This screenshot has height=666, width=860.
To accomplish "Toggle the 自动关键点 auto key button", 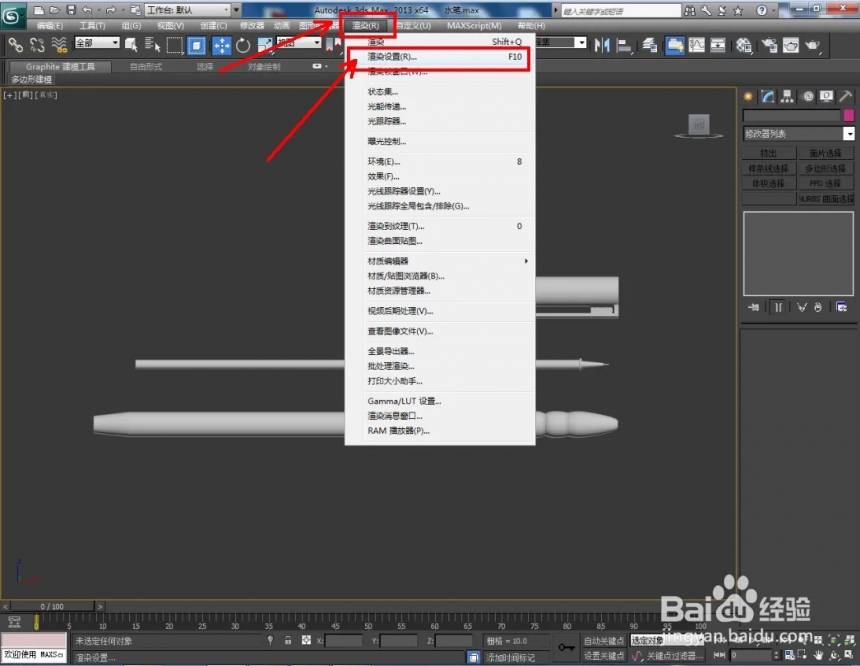I will (x=603, y=640).
